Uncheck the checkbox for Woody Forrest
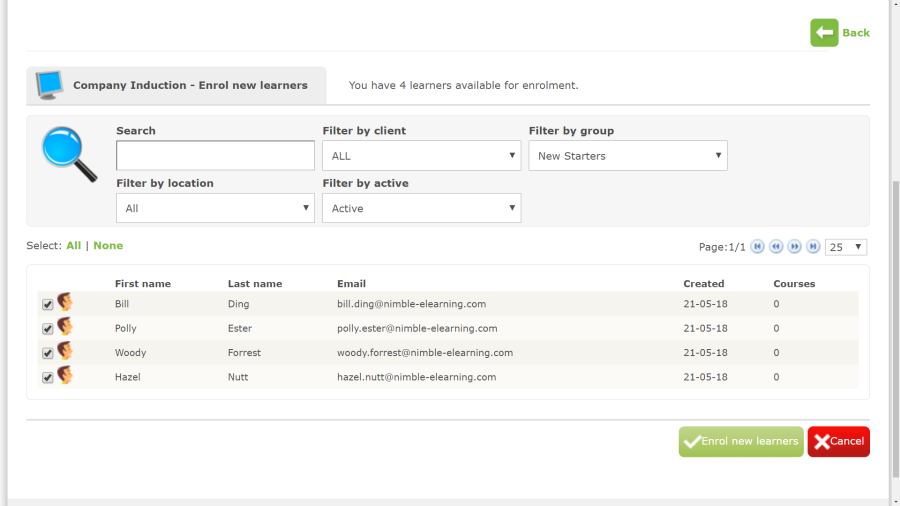The image size is (900, 506). [x=47, y=353]
